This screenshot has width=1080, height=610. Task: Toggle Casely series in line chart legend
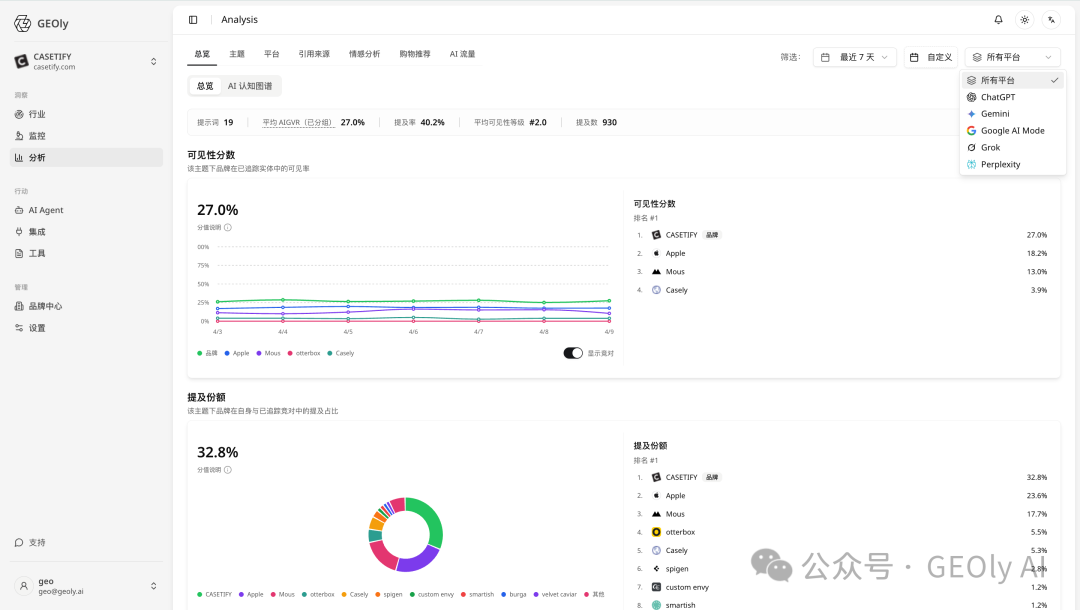pos(341,353)
